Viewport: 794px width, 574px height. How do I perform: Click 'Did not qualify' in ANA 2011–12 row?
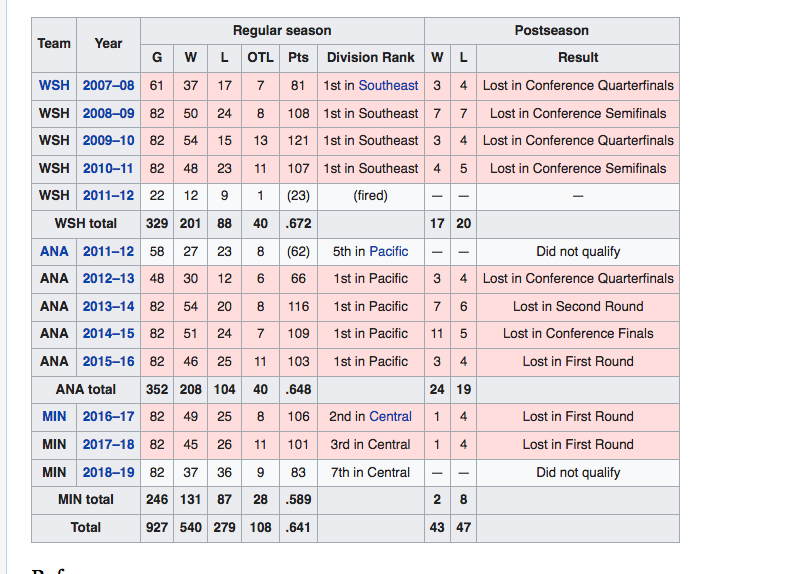(x=578, y=252)
